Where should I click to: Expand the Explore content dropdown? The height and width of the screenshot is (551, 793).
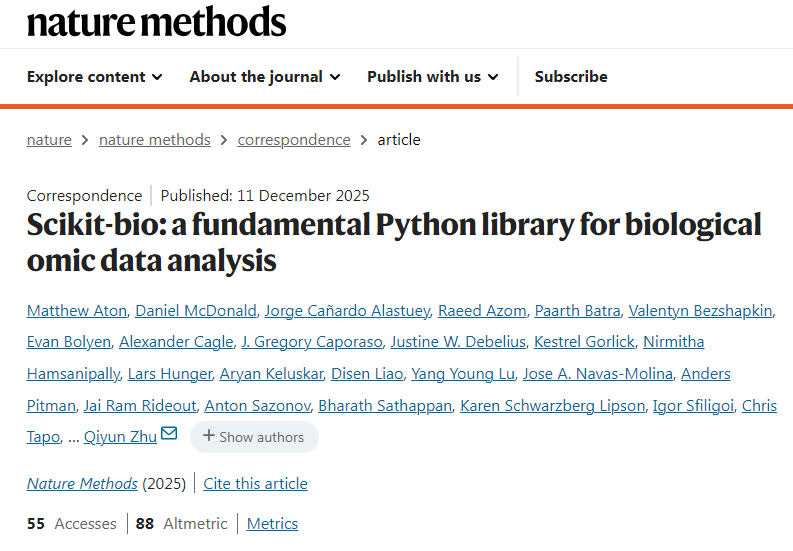point(94,76)
